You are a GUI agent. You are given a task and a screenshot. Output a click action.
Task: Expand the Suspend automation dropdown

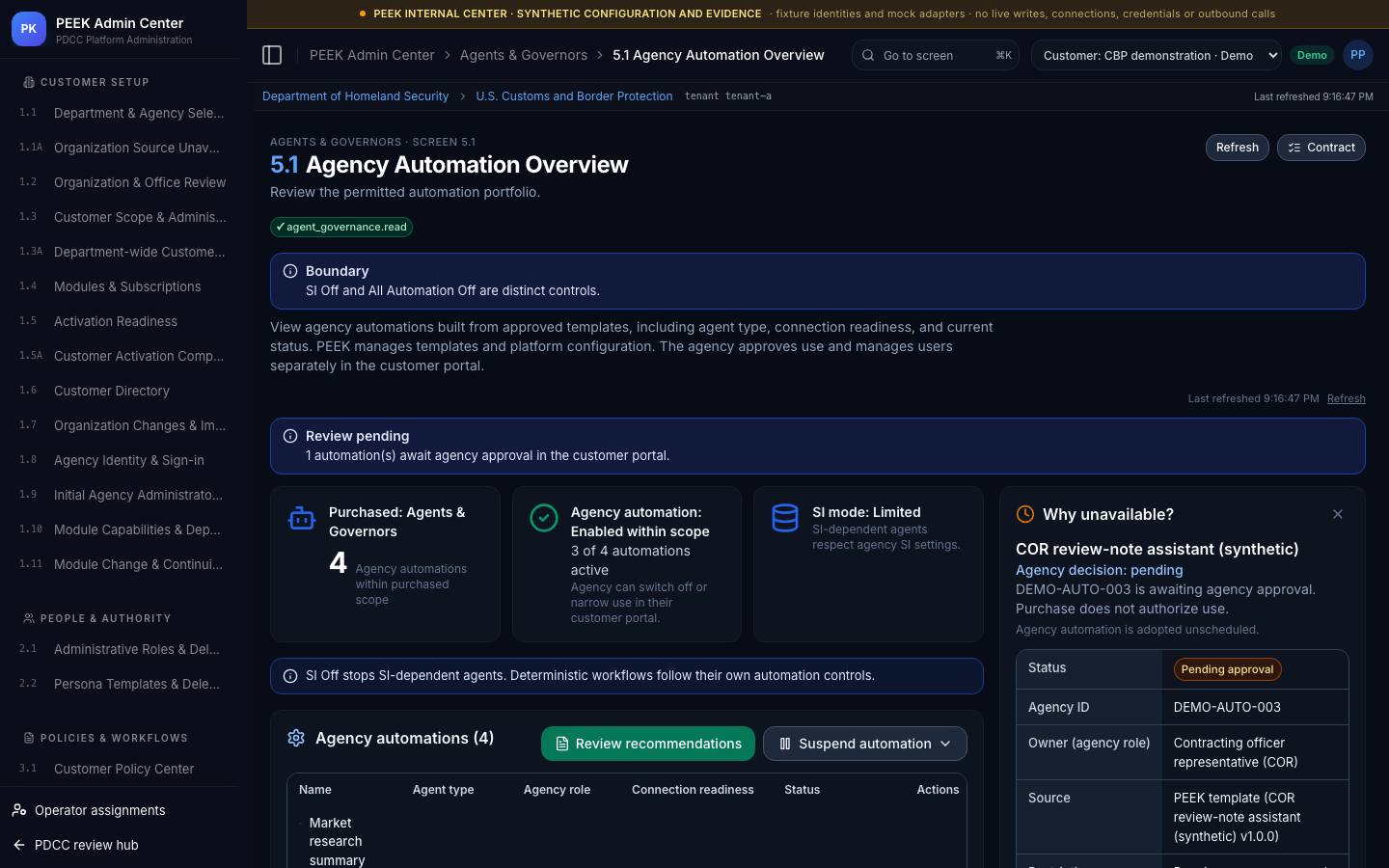[864, 744]
